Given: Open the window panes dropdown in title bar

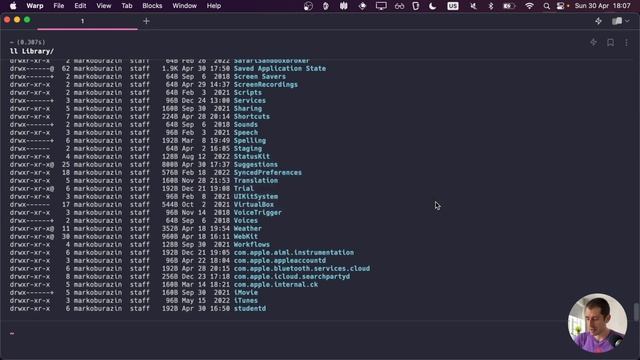Looking at the screenshot, I should point(620,21).
